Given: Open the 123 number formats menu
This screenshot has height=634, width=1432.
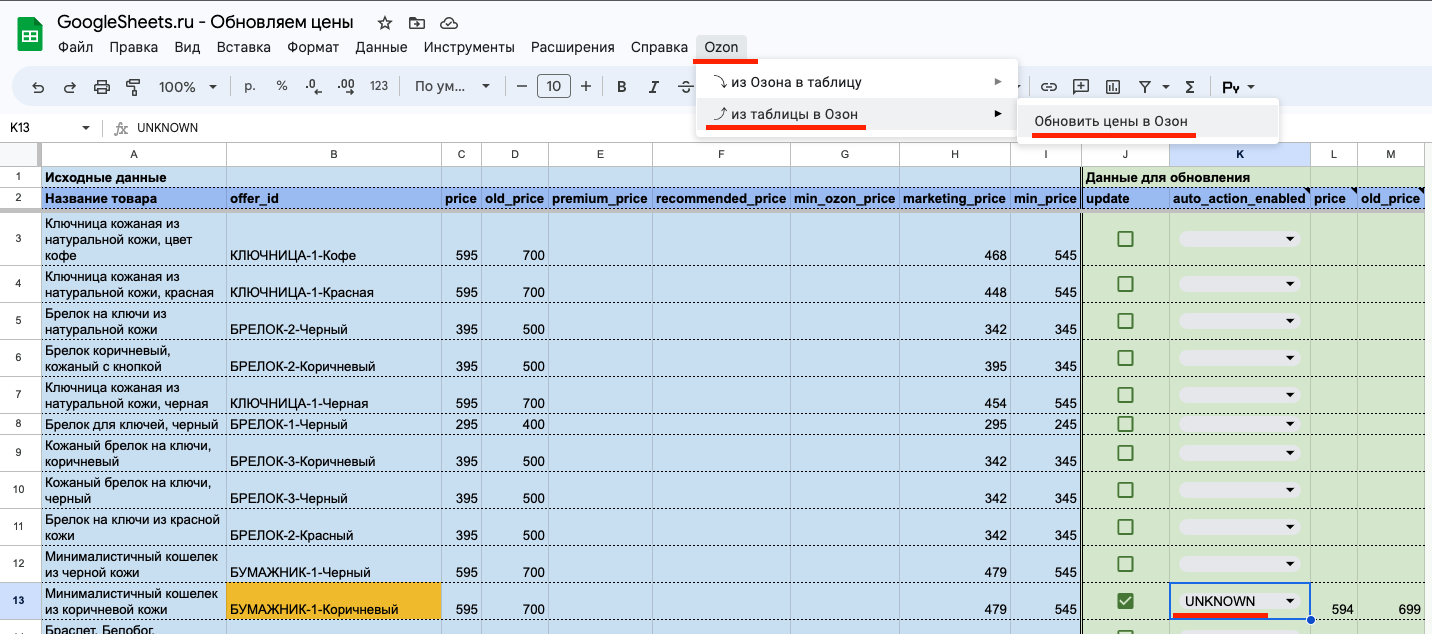Looking at the screenshot, I should point(379,86).
